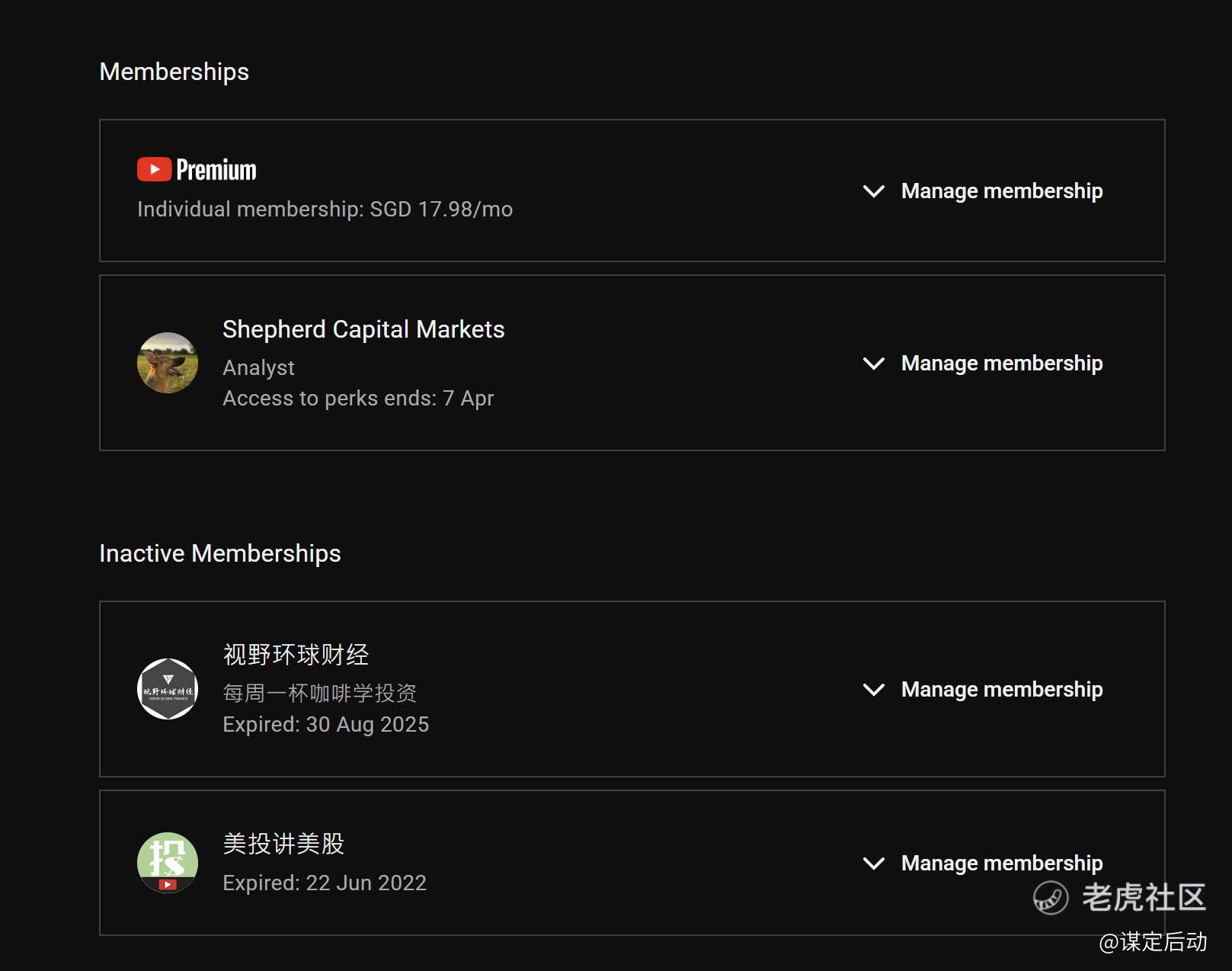The width and height of the screenshot is (1232, 971).
Task: Click the Inactive Memberships section heading
Action: click(x=220, y=553)
